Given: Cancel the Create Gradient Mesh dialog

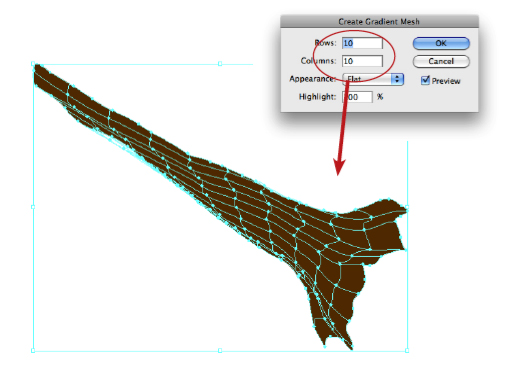Looking at the screenshot, I should coord(441,61).
